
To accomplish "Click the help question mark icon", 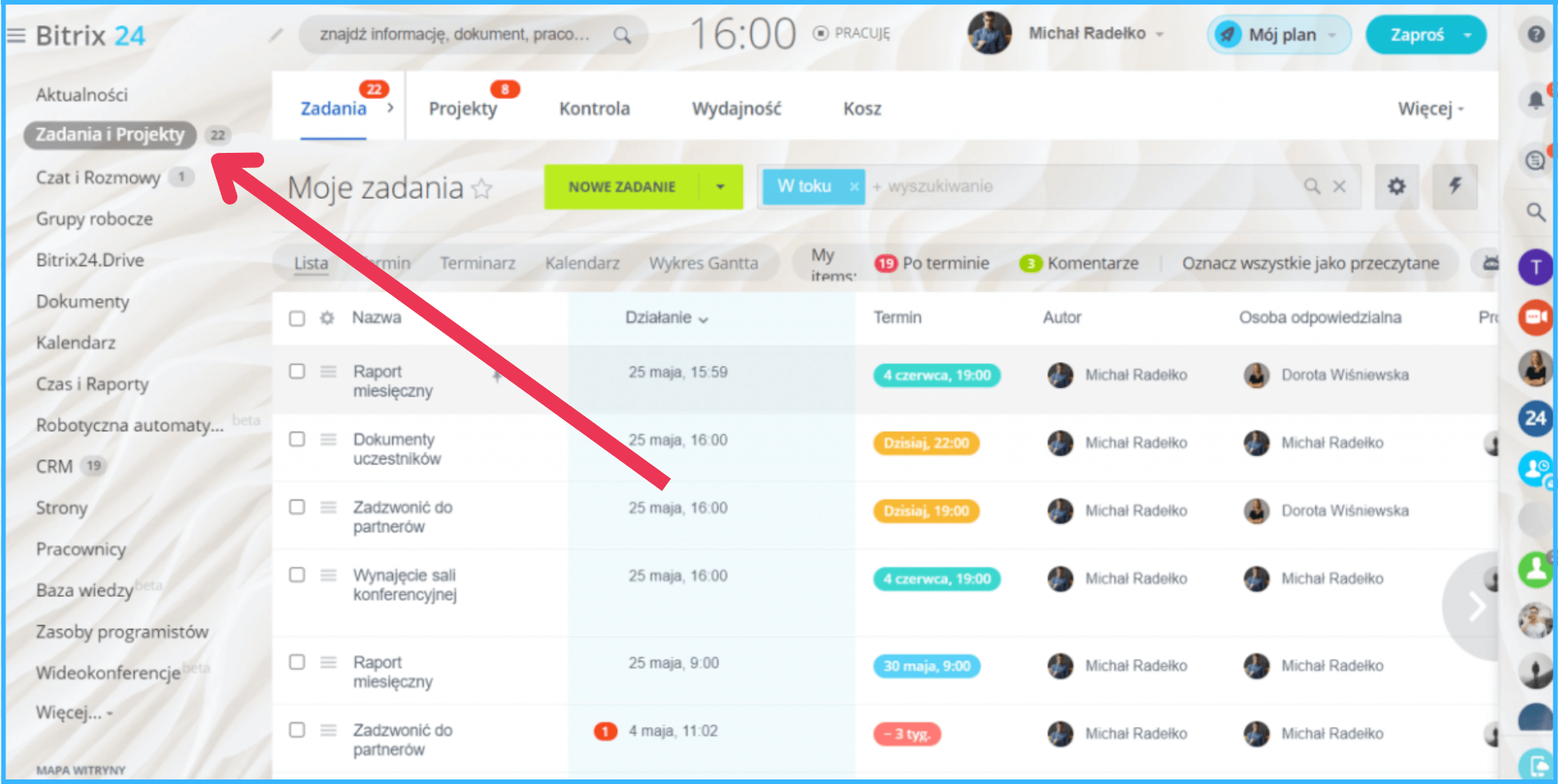I will pos(1536,35).
